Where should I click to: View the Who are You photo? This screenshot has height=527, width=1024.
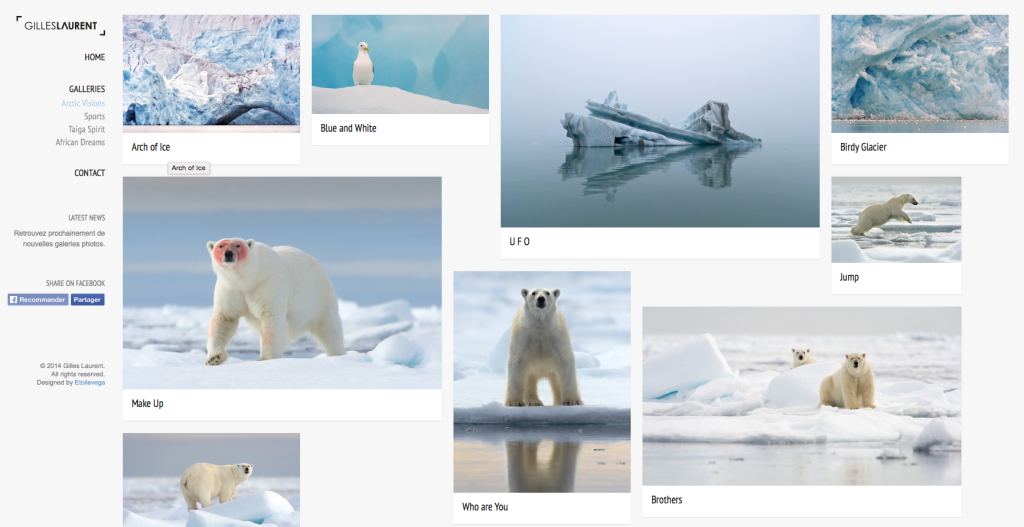pos(542,381)
